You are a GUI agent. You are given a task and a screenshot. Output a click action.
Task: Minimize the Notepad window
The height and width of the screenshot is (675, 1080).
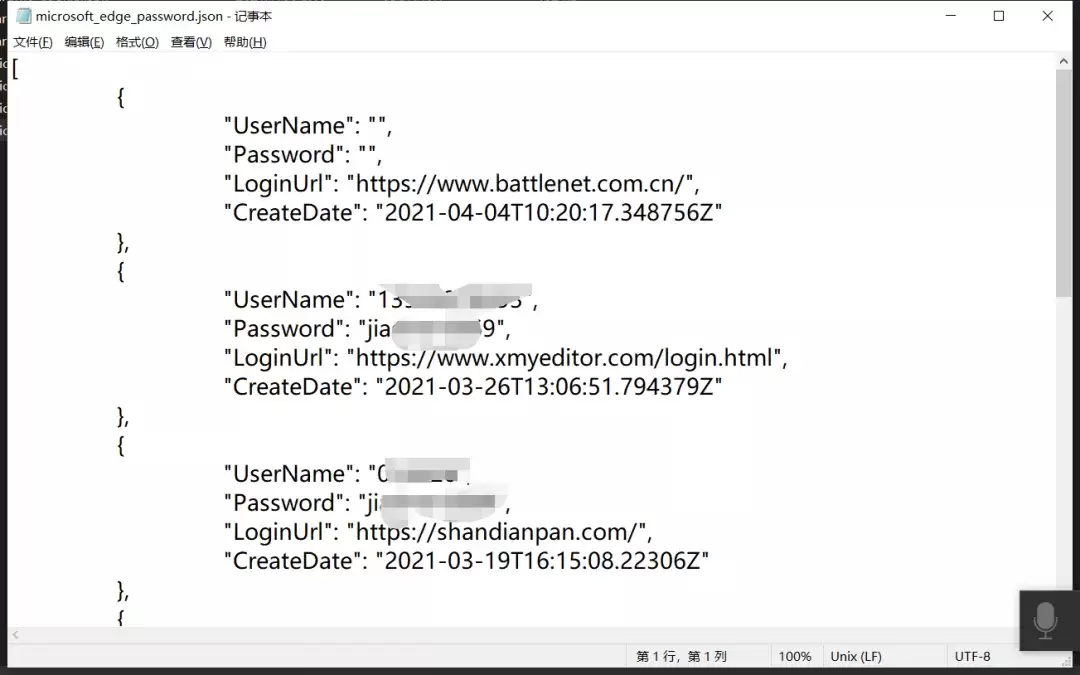pos(951,16)
